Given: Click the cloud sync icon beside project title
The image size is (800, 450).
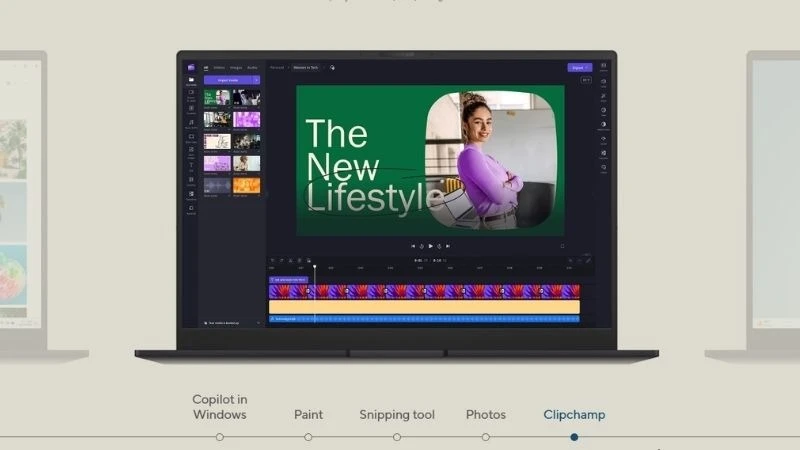Looking at the screenshot, I should click(x=332, y=67).
